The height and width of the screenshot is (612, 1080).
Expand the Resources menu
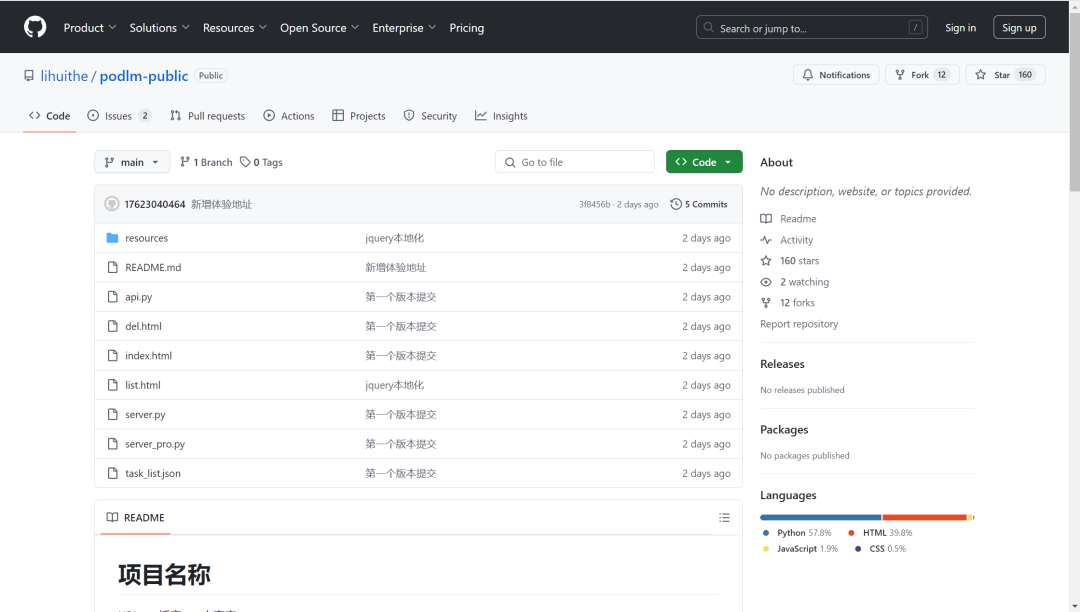[234, 28]
